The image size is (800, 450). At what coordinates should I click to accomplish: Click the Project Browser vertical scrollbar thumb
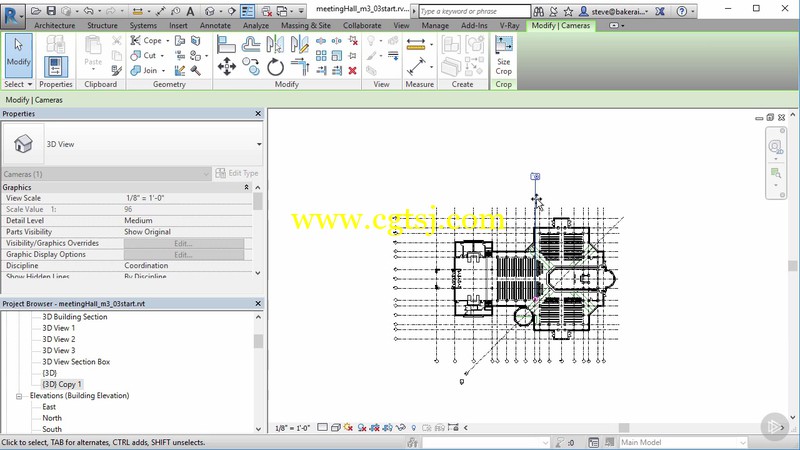(x=258, y=341)
